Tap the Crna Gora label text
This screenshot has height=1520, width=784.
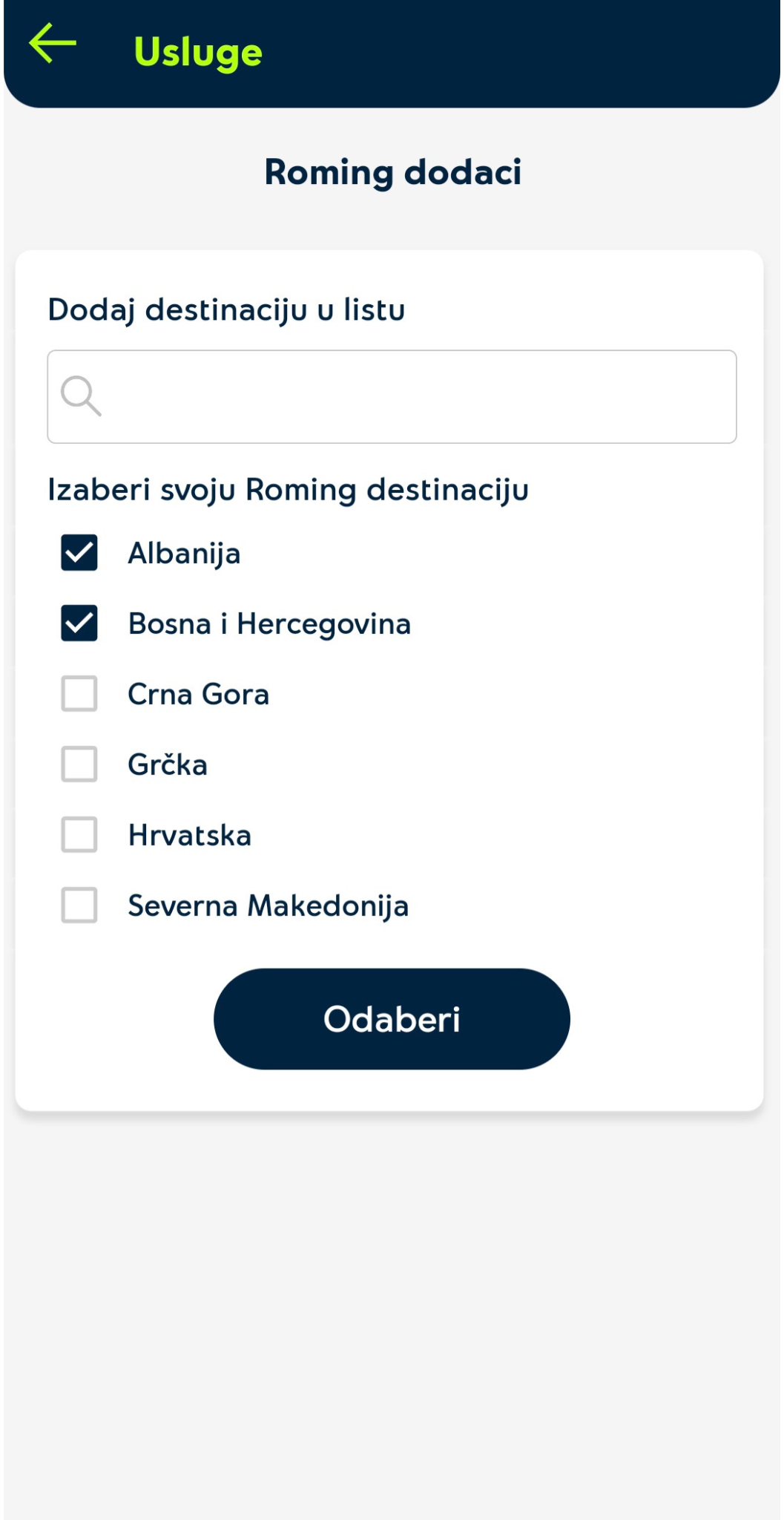[198, 695]
